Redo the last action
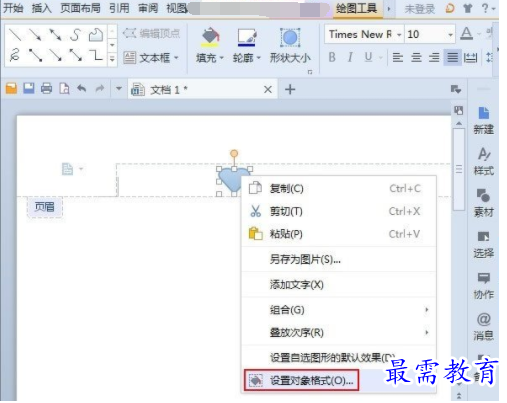 pyautogui.click(x=100, y=89)
